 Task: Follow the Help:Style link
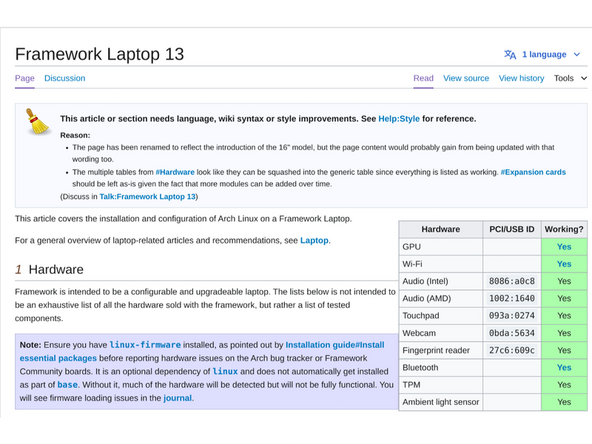399,119
